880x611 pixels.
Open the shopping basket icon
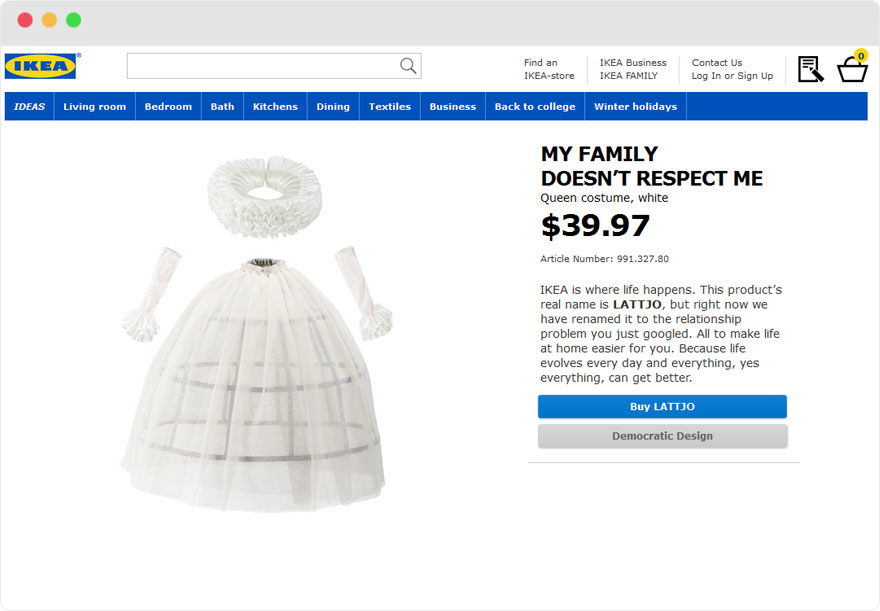pos(852,67)
